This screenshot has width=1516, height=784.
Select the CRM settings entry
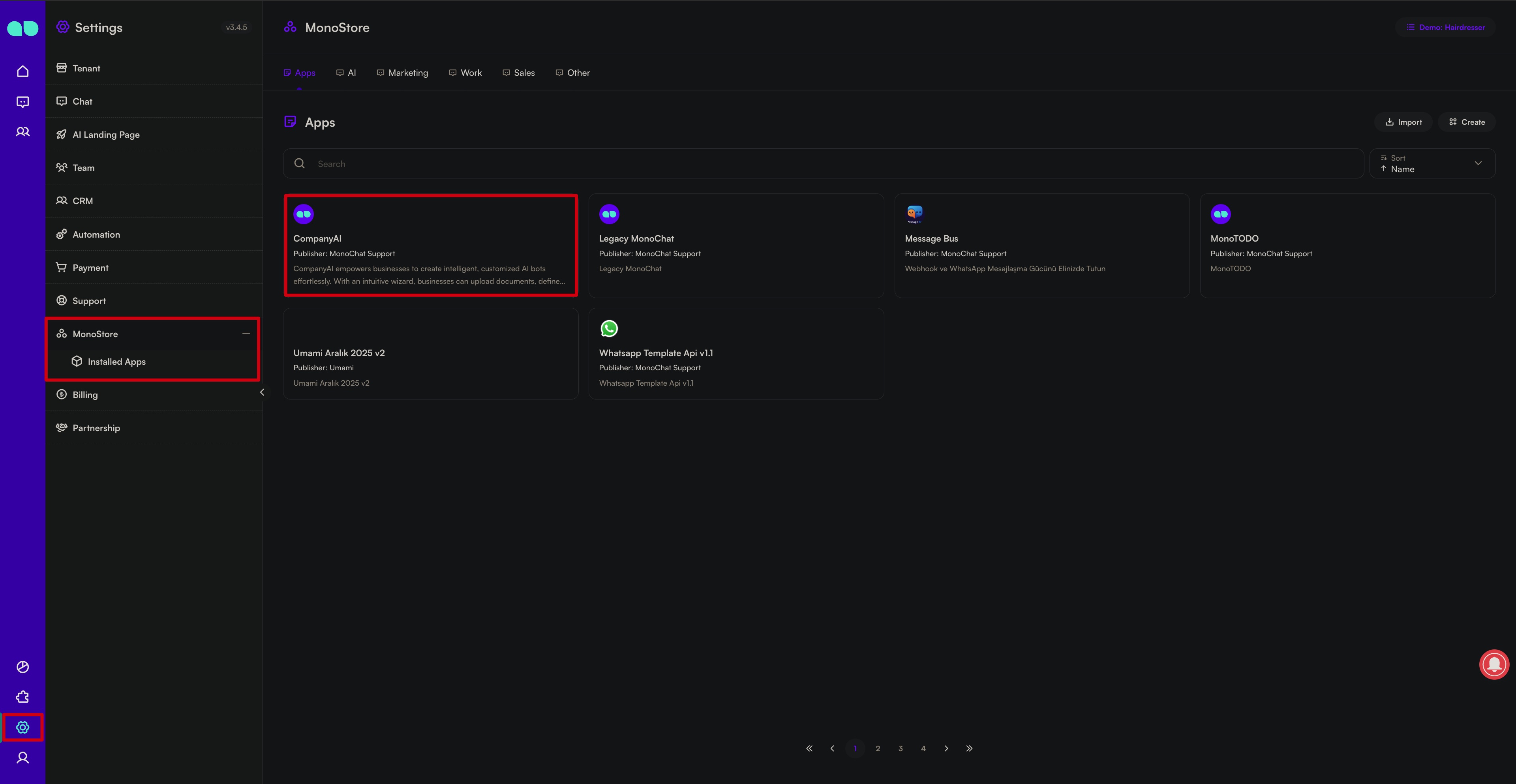pyautogui.click(x=83, y=201)
